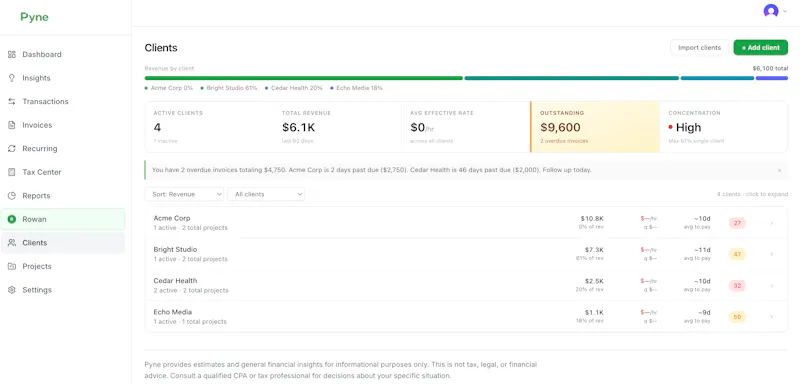Click the $6,100 total label
Image resolution: width=800 pixels, height=384 pixels.
tap(770, 68)
